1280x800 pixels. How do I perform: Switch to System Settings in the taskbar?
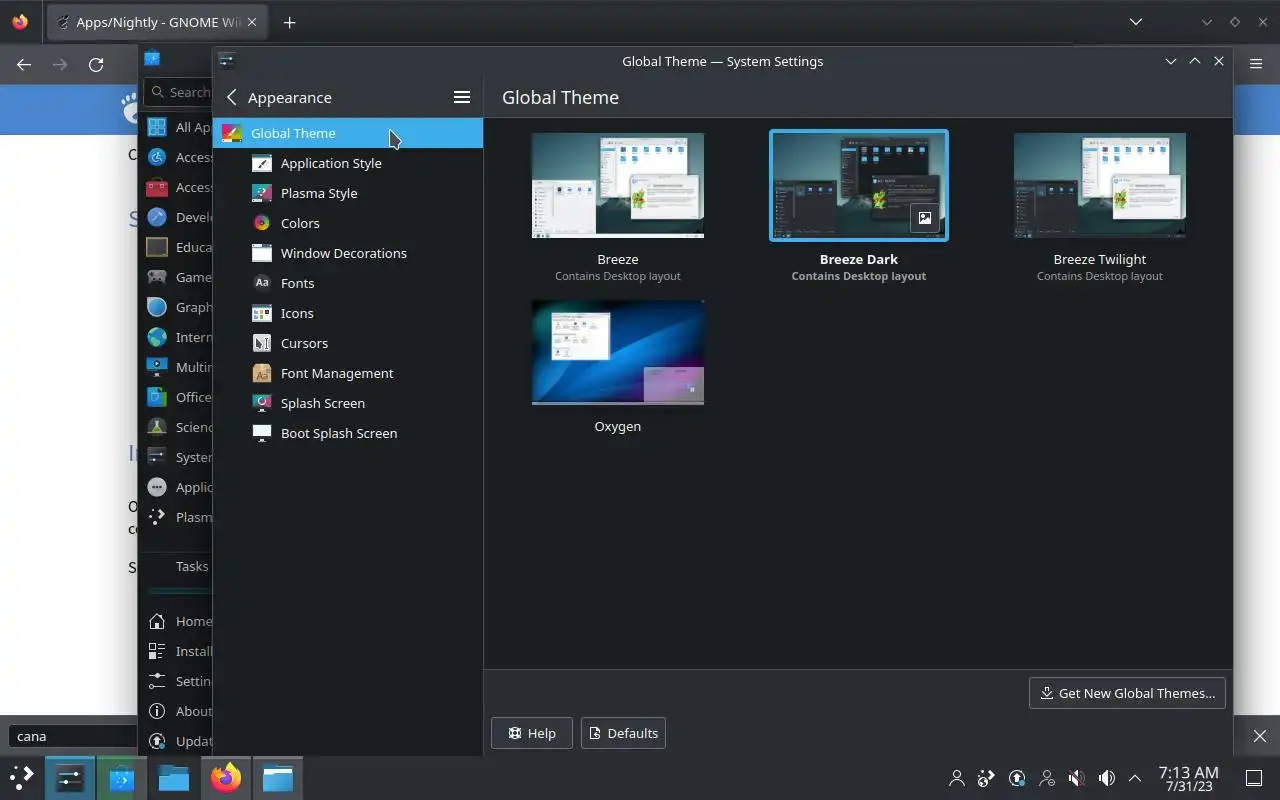pos(70,777)
